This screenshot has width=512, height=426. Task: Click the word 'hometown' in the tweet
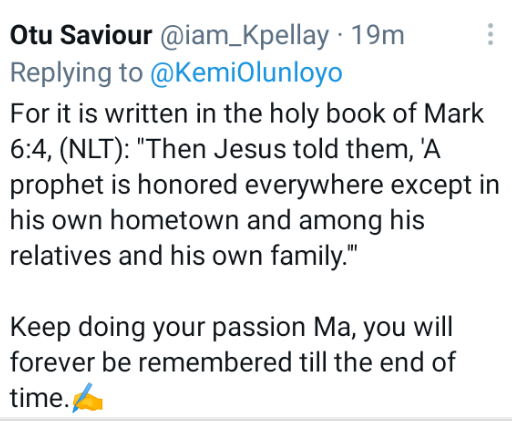(x=174, y=220)
